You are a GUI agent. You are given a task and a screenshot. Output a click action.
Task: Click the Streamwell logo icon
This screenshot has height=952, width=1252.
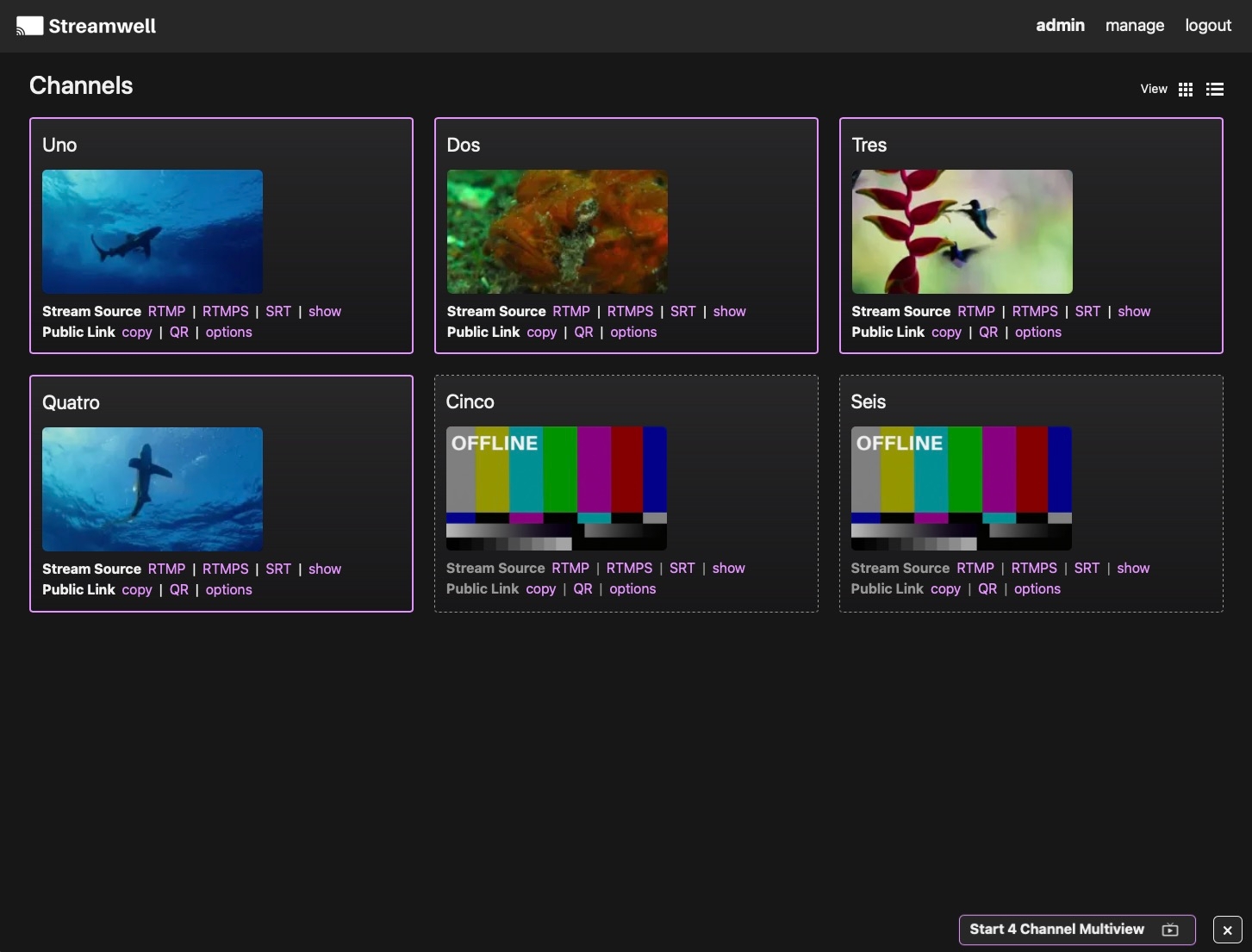(x=29, y=26)
